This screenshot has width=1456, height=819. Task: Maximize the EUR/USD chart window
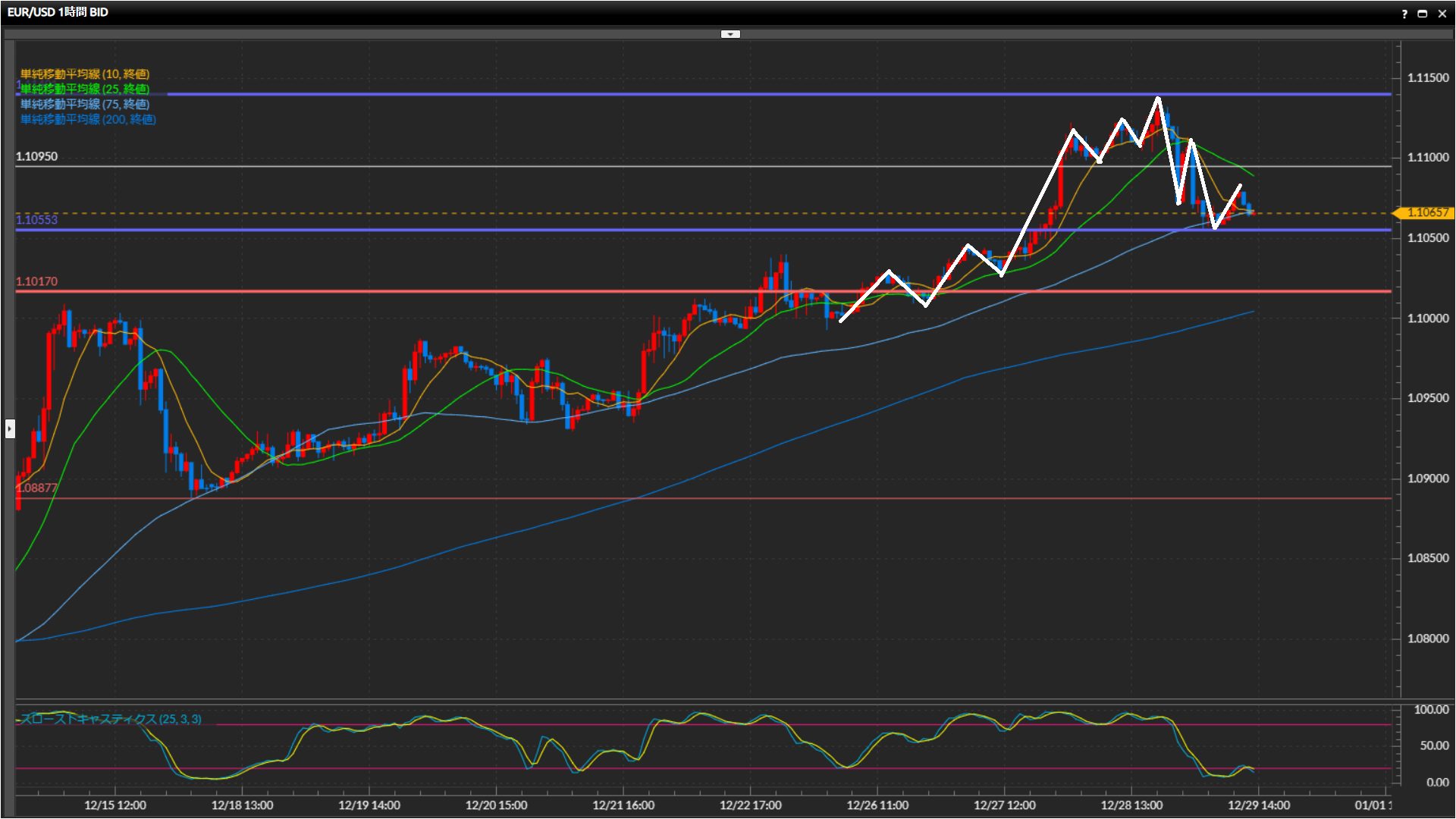pyautogui.click(x=1423, y=14)
